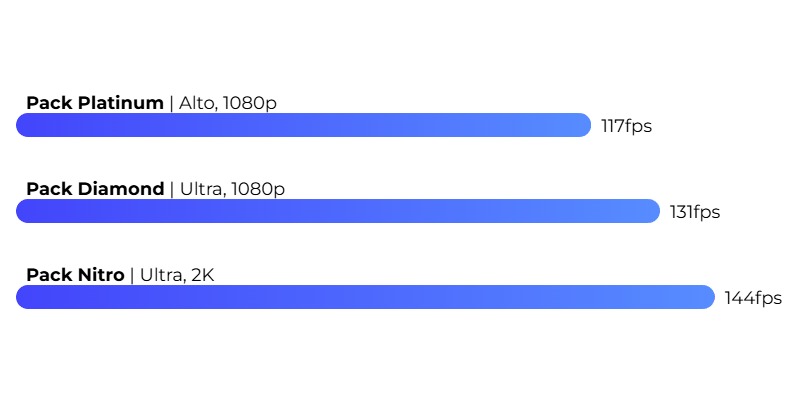Viewport: 800px width, 400px height.
Task: Click the light-blue right end of Pack Platinum bar
Action: 581,125
